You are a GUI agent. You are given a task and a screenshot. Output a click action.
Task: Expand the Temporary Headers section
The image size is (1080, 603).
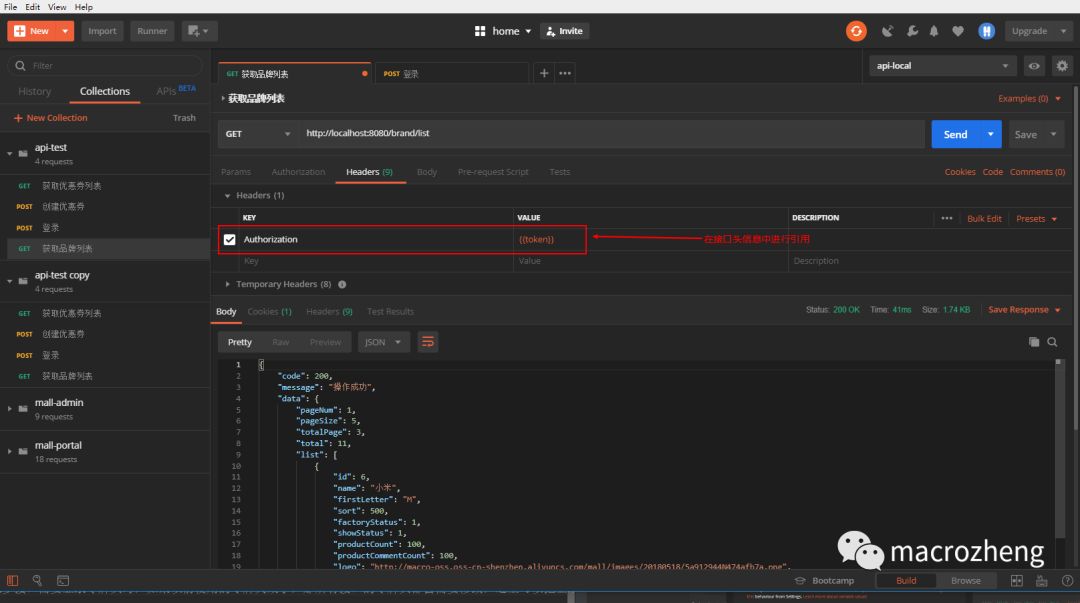point(283,284)
